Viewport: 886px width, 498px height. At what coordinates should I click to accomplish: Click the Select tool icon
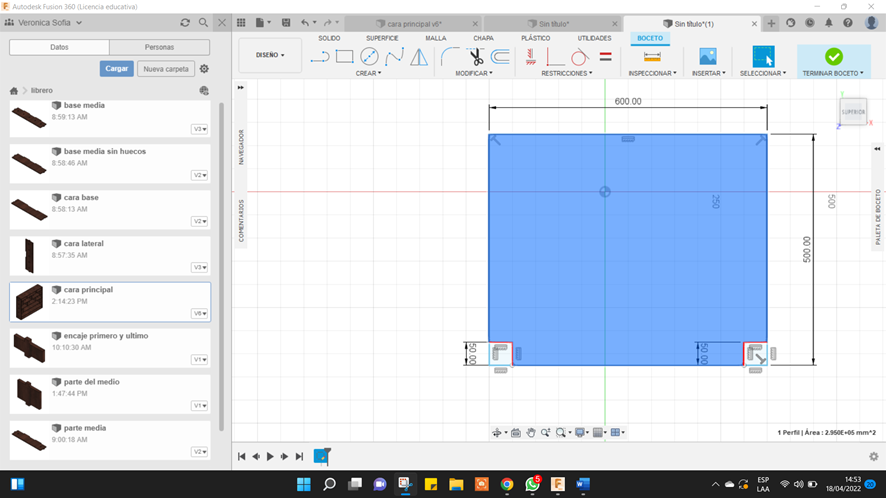[763, 57]
